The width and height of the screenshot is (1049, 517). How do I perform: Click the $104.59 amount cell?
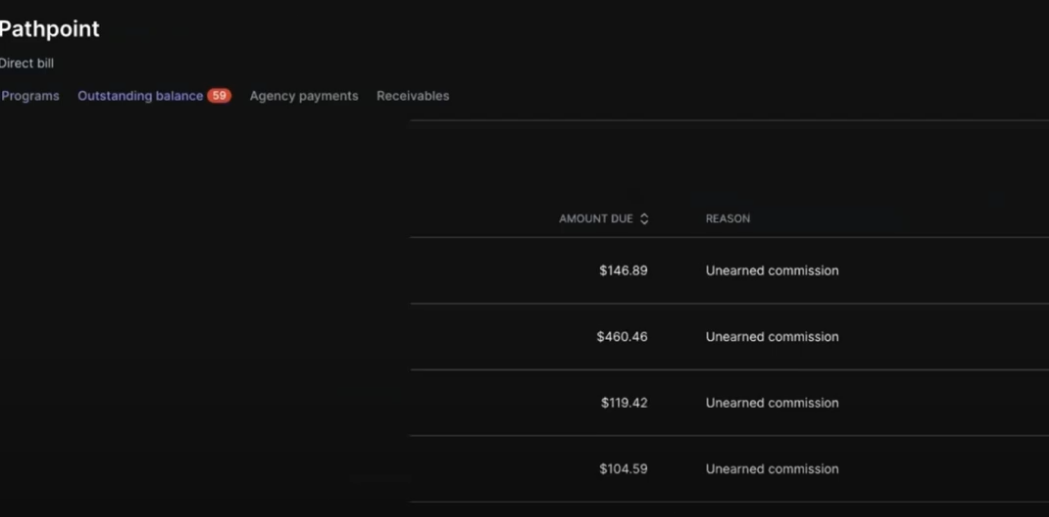(623, 469)
